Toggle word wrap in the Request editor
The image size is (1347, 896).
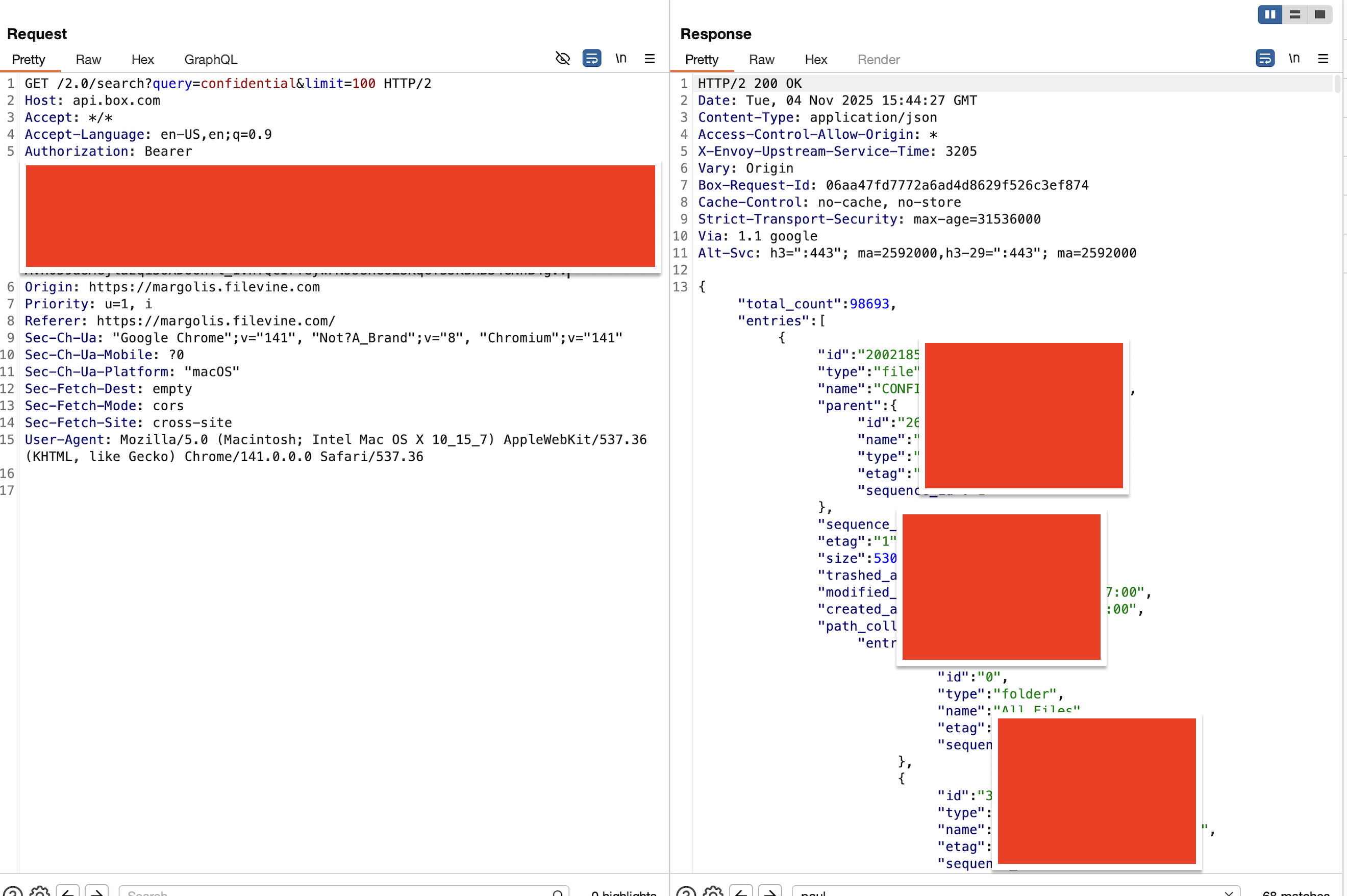click(x=591, y=58)
